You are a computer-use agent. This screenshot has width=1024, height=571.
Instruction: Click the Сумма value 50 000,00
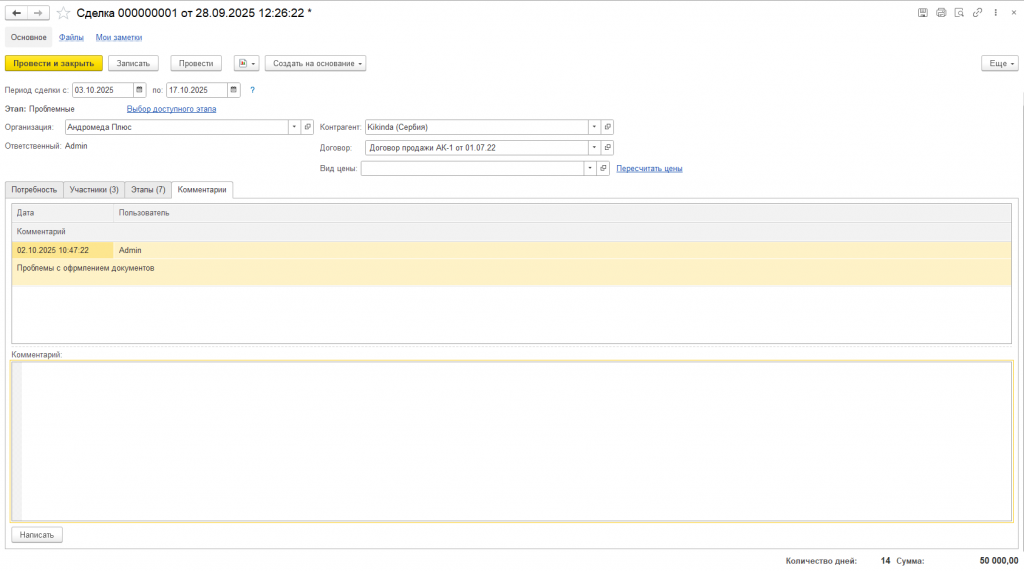(999, 561)
